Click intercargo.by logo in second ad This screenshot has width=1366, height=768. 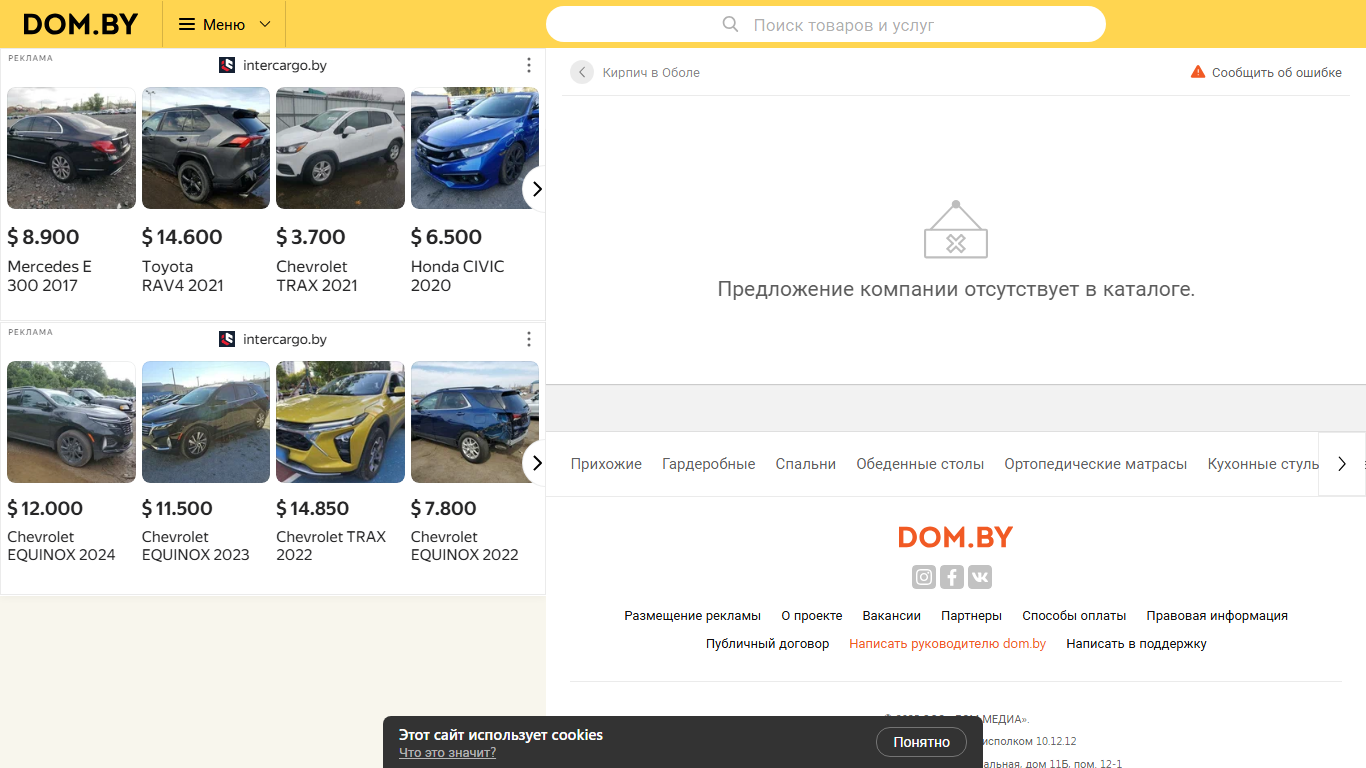point(227,339)
